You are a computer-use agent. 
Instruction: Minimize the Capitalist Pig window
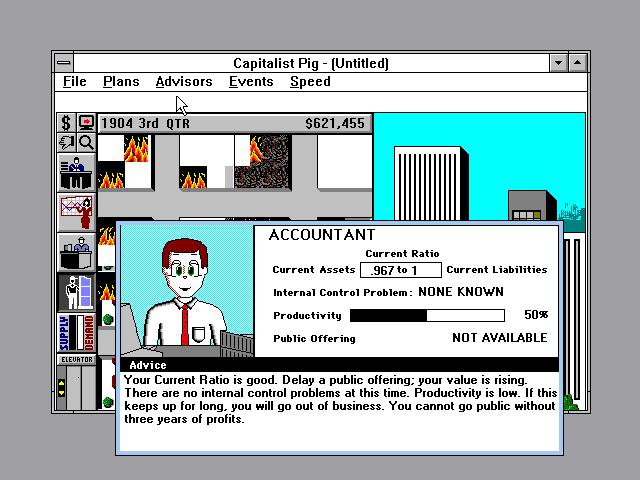pos(558,63)
